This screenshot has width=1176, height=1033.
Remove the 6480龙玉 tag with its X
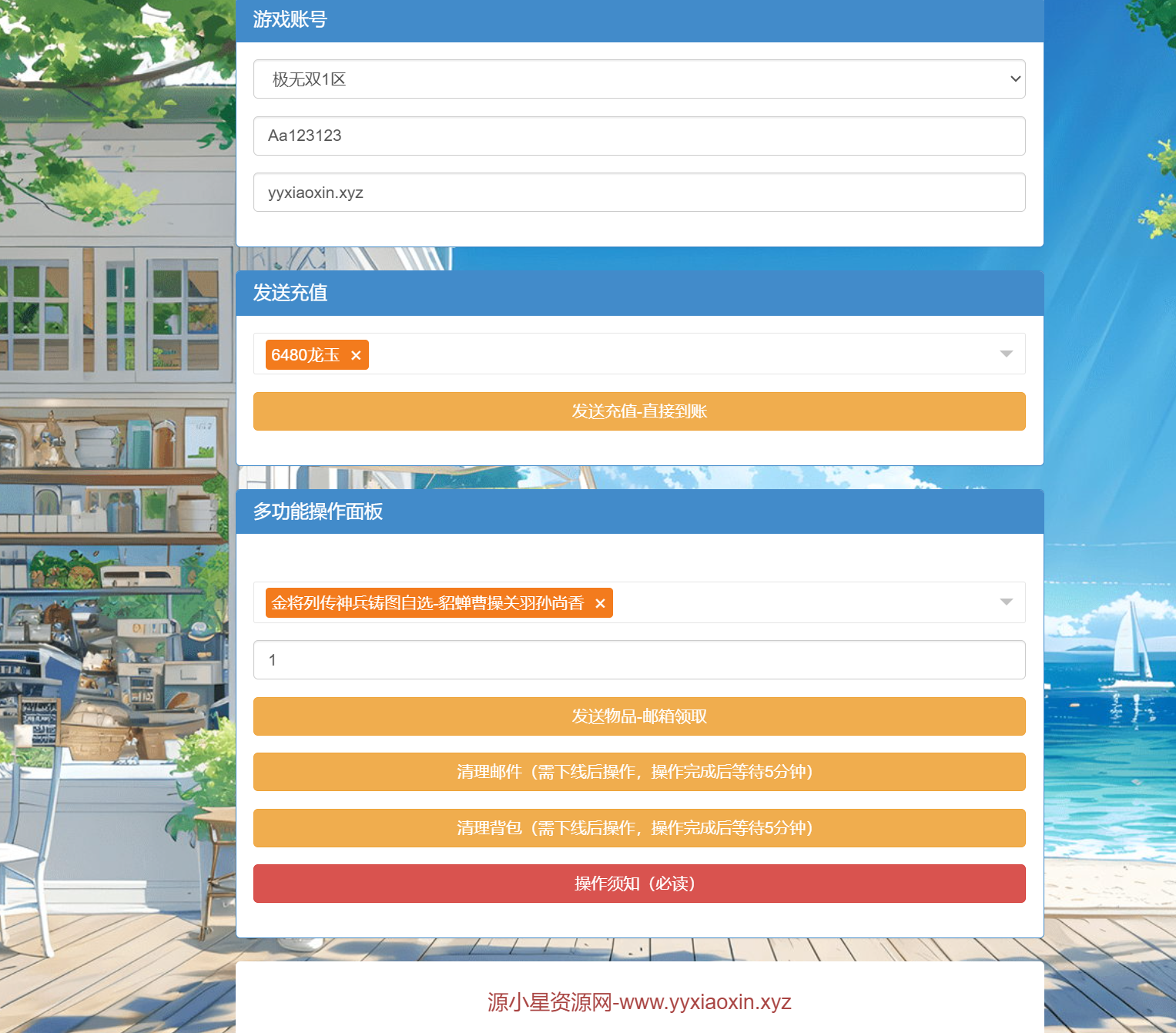[x=356, y=355]
